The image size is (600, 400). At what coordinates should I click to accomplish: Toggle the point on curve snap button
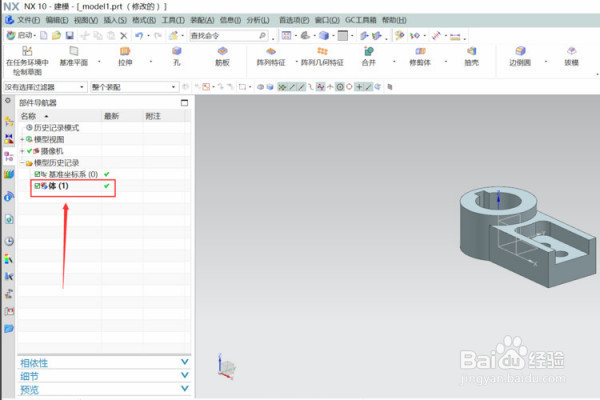(368, 87)
